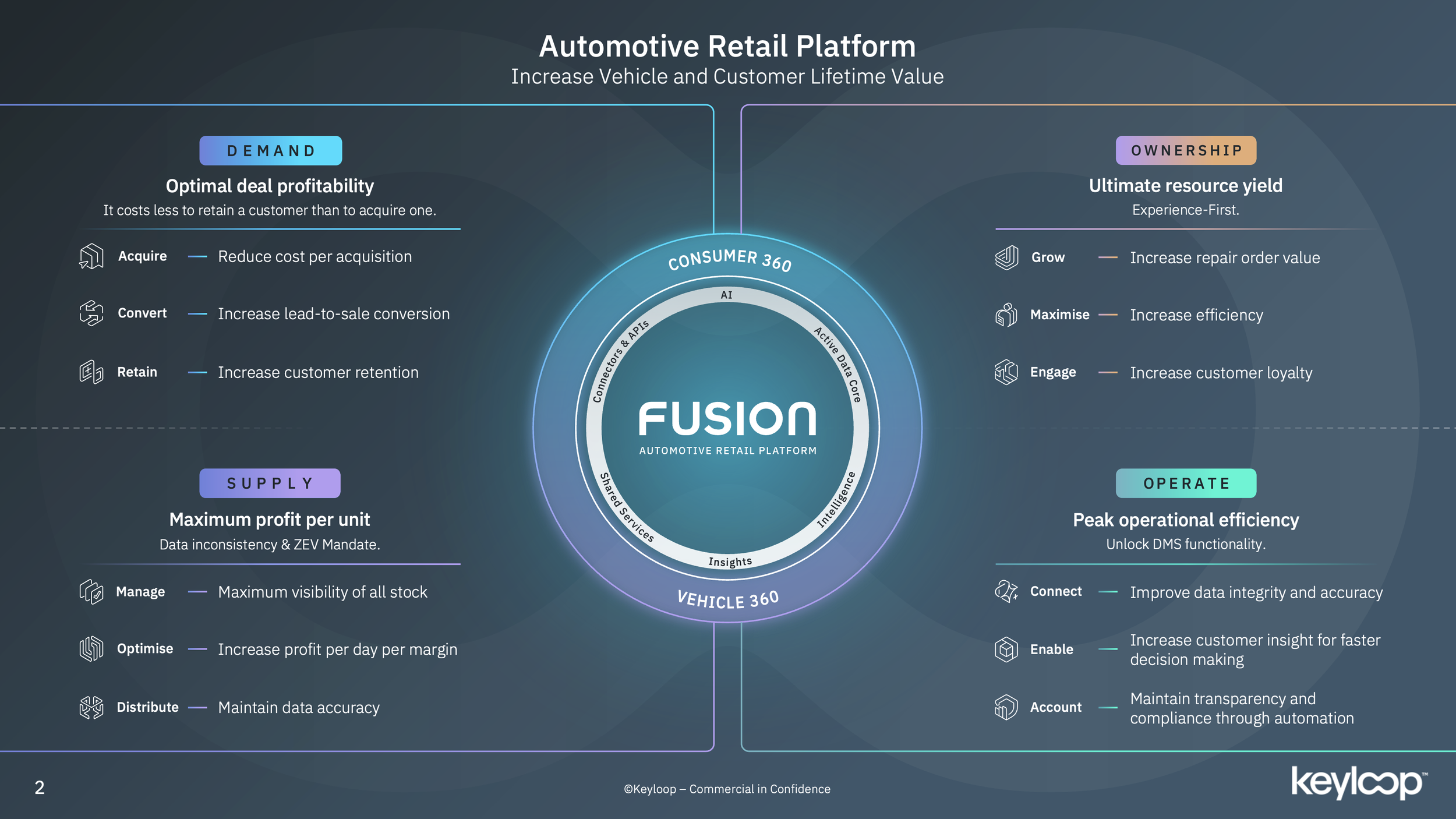This screenshot has height=819, width=1456.
Task: Click the icon beside Account
Action: point(1006,707)
